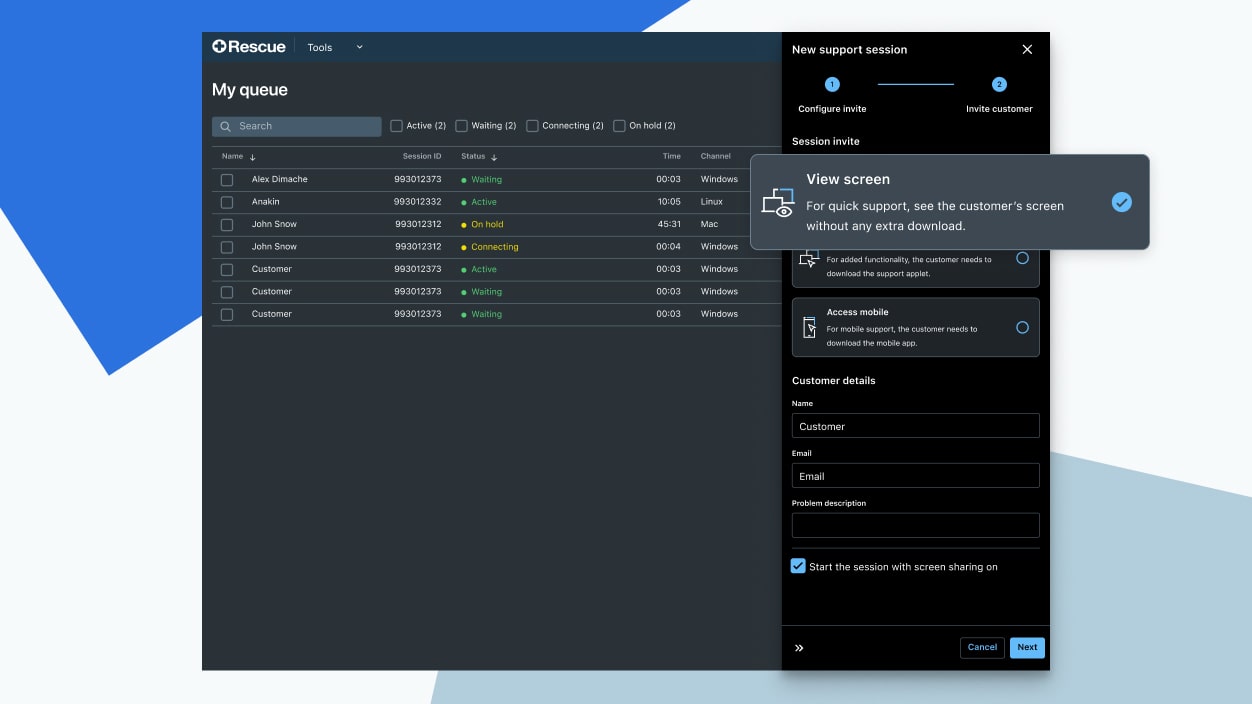
Task: Click the Cancel button
Action: pos(981,647)
